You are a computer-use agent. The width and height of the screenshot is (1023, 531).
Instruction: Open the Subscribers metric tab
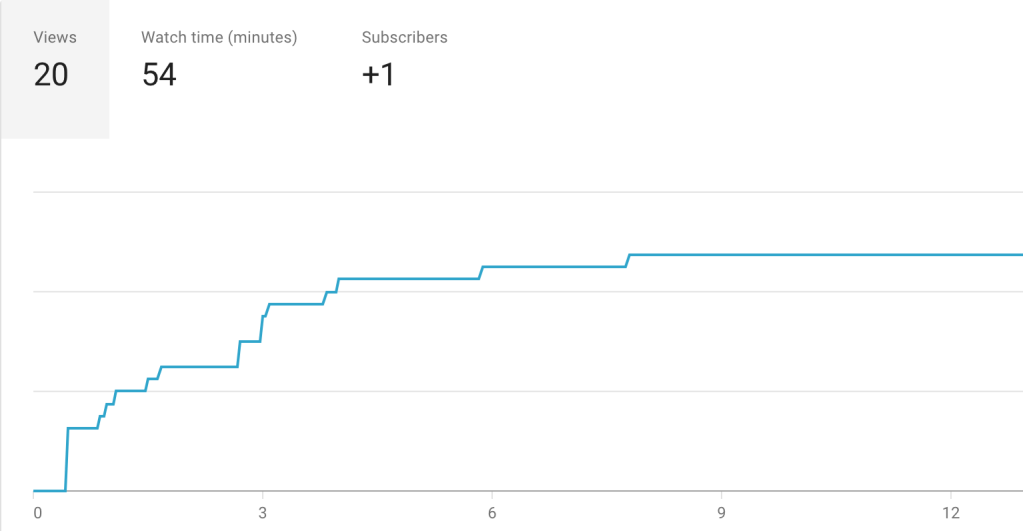tap(404, 38)
